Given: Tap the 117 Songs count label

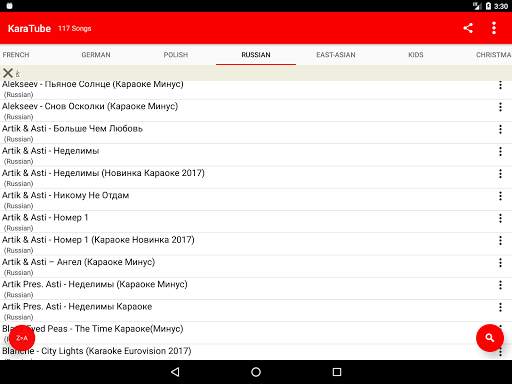Looking at the screenshot, I should pos(75,28).
